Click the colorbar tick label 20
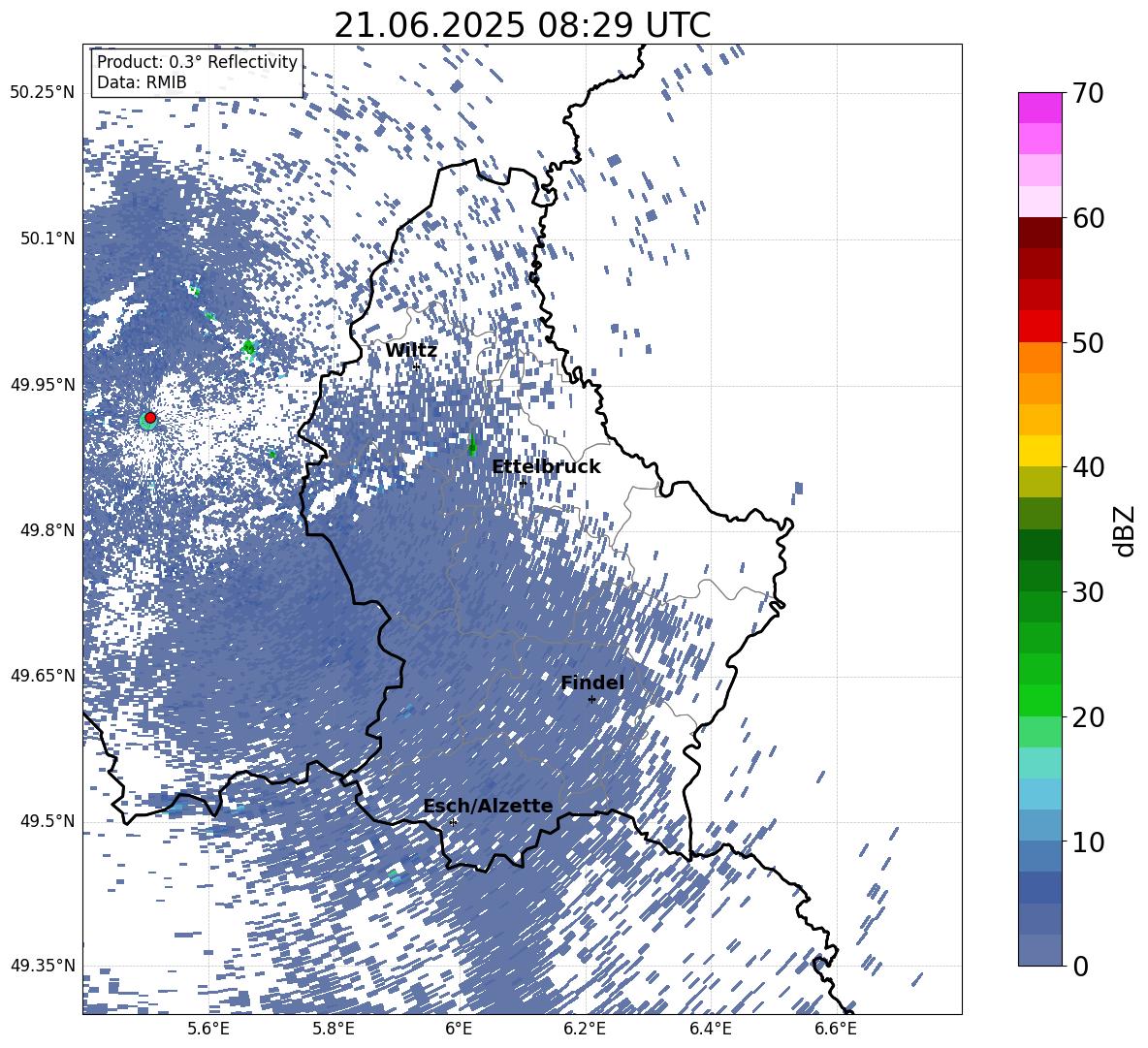The height and width of the screenshot is (1048, 1148). (1088, 716)
